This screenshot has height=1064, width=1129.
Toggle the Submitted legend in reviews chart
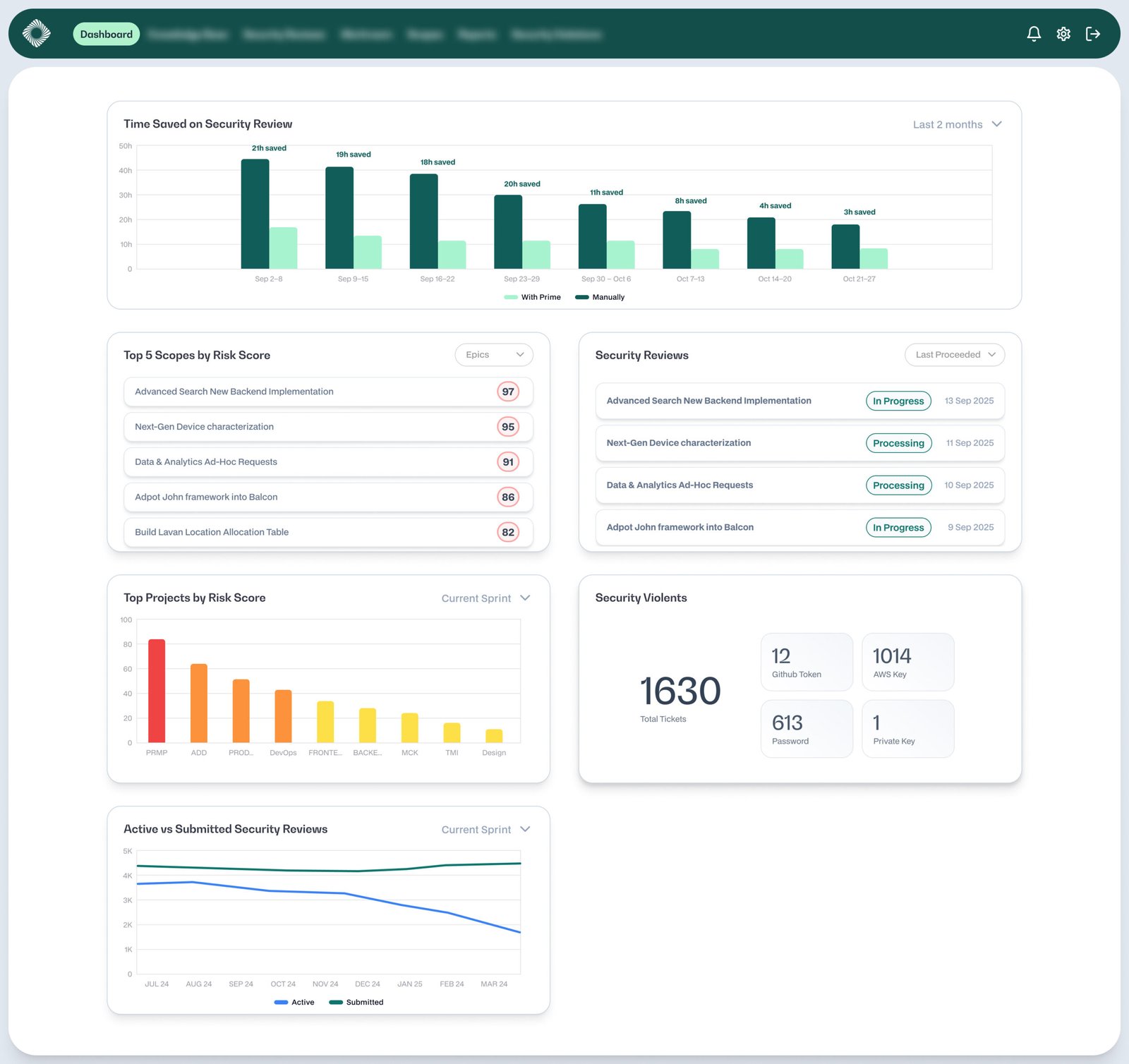point(356,1002)
